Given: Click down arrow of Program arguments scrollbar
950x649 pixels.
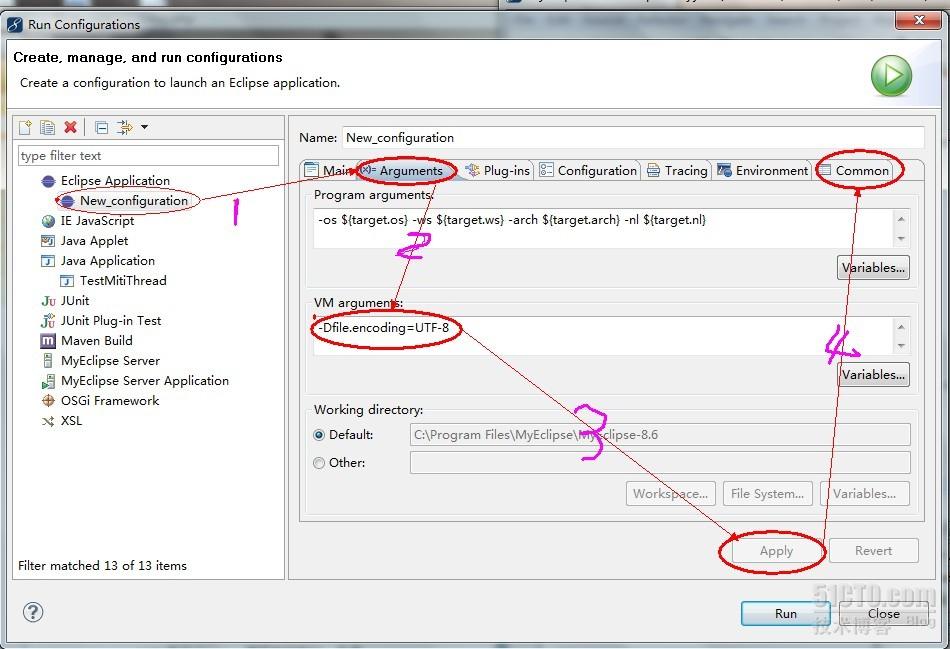Looking at the screenshot, I should point(901,239).
